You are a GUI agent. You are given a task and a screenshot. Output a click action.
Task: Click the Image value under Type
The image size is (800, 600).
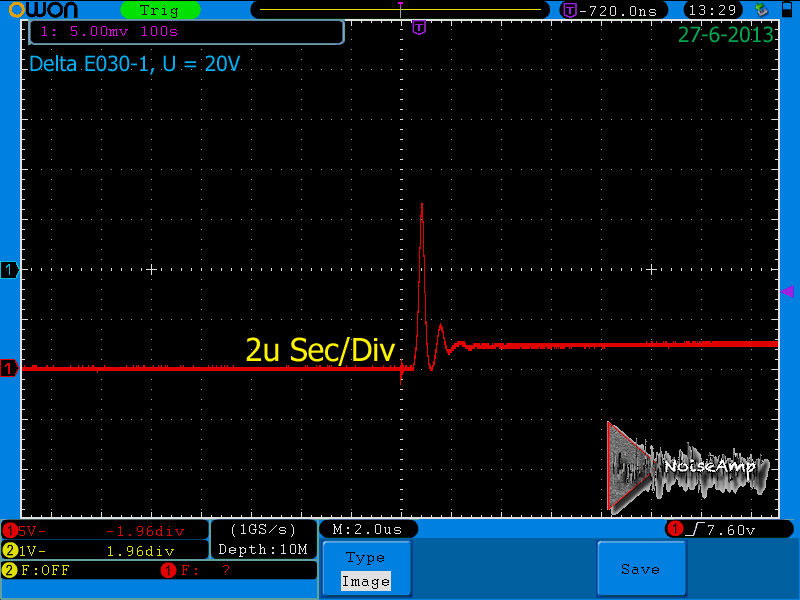tap(366, 582)
